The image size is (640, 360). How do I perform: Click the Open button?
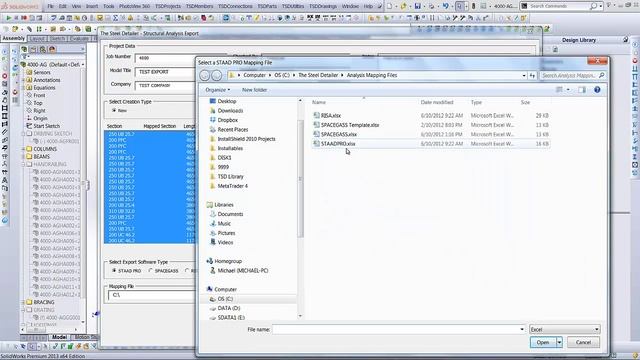(x=543, y=342)
